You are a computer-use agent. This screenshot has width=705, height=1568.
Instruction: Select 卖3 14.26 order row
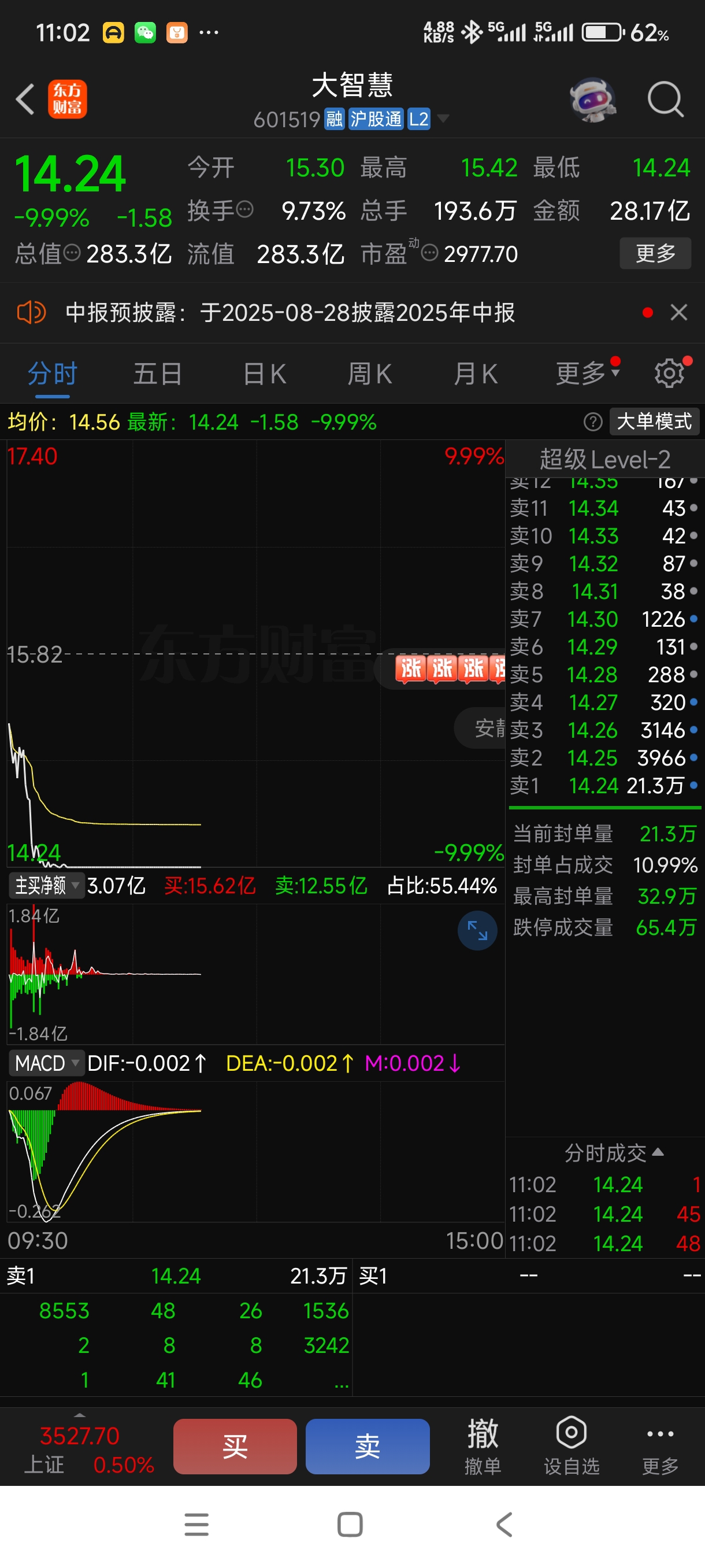[604, 730]
